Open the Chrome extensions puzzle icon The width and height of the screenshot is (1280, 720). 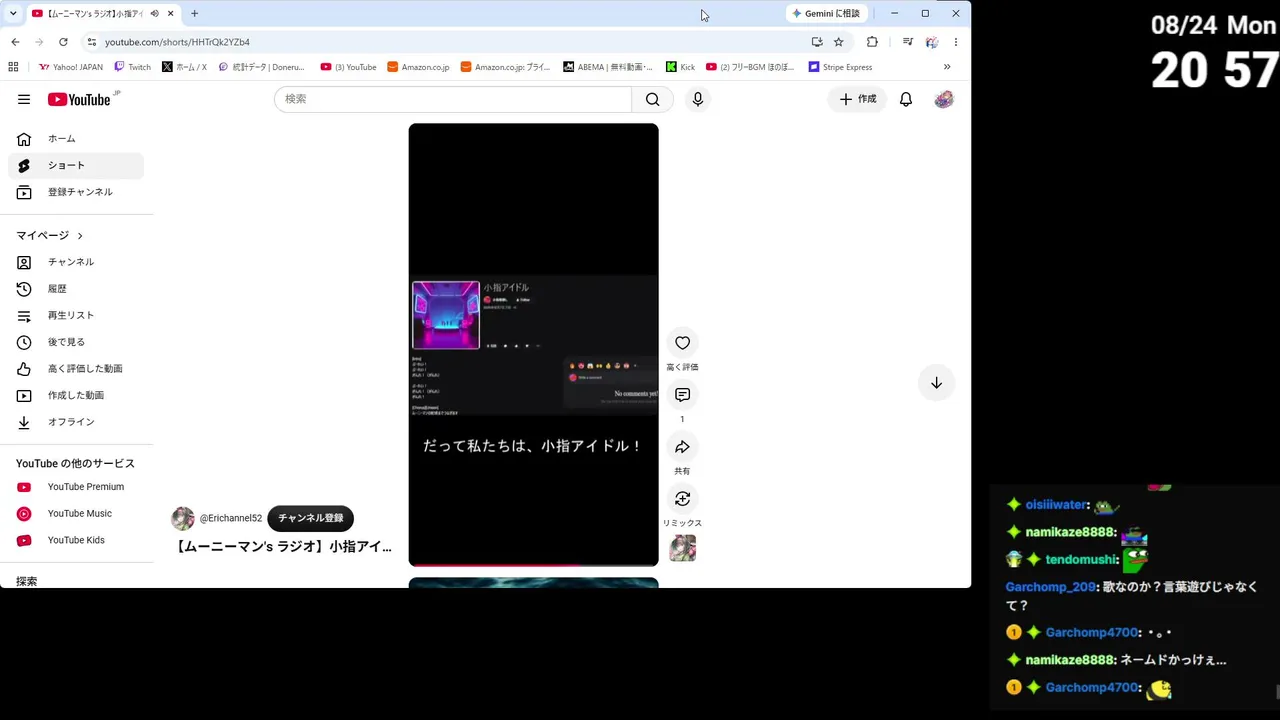pos(872,42)
